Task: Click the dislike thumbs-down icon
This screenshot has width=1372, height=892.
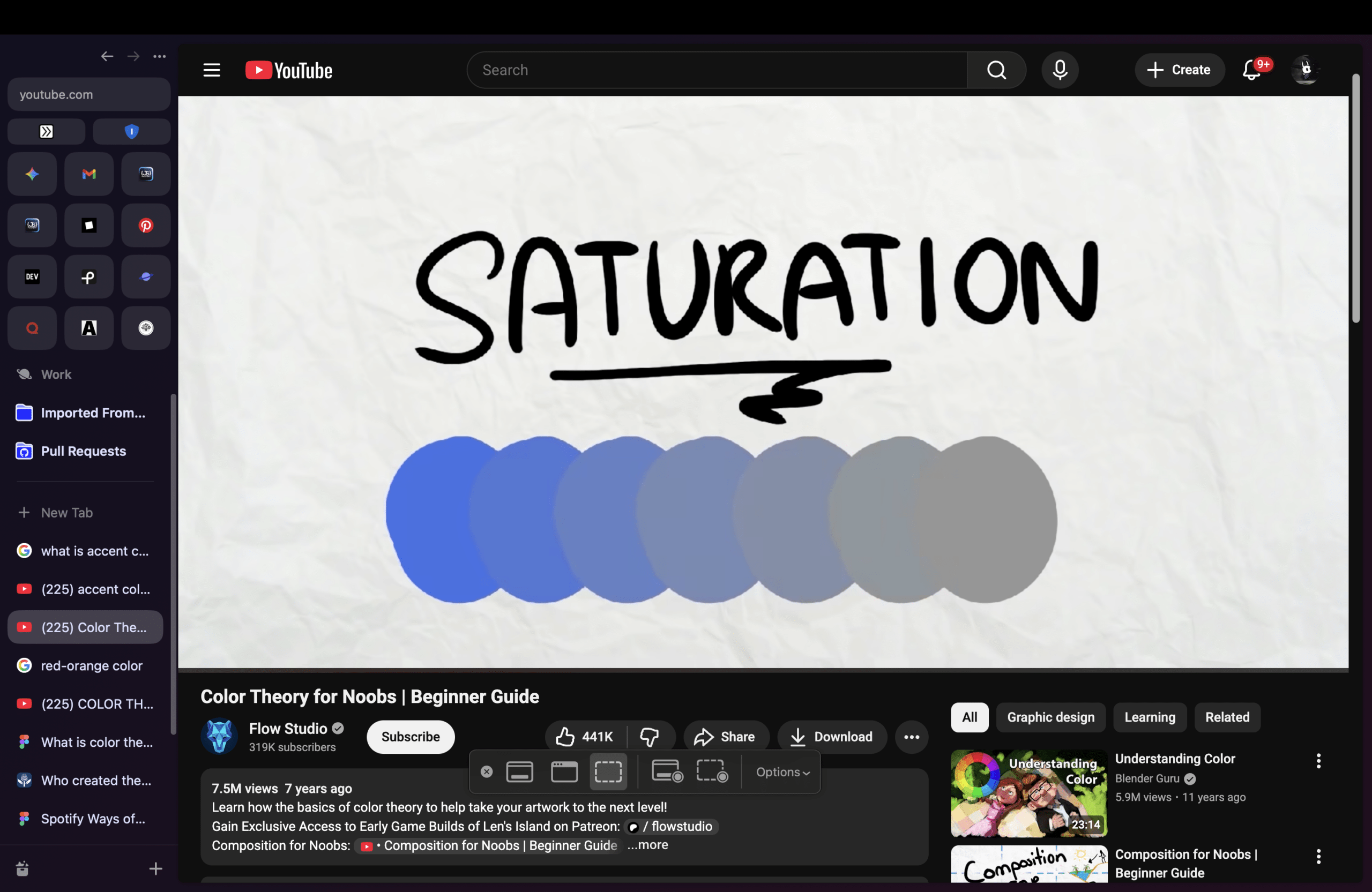Action: [x=649, y=737]
